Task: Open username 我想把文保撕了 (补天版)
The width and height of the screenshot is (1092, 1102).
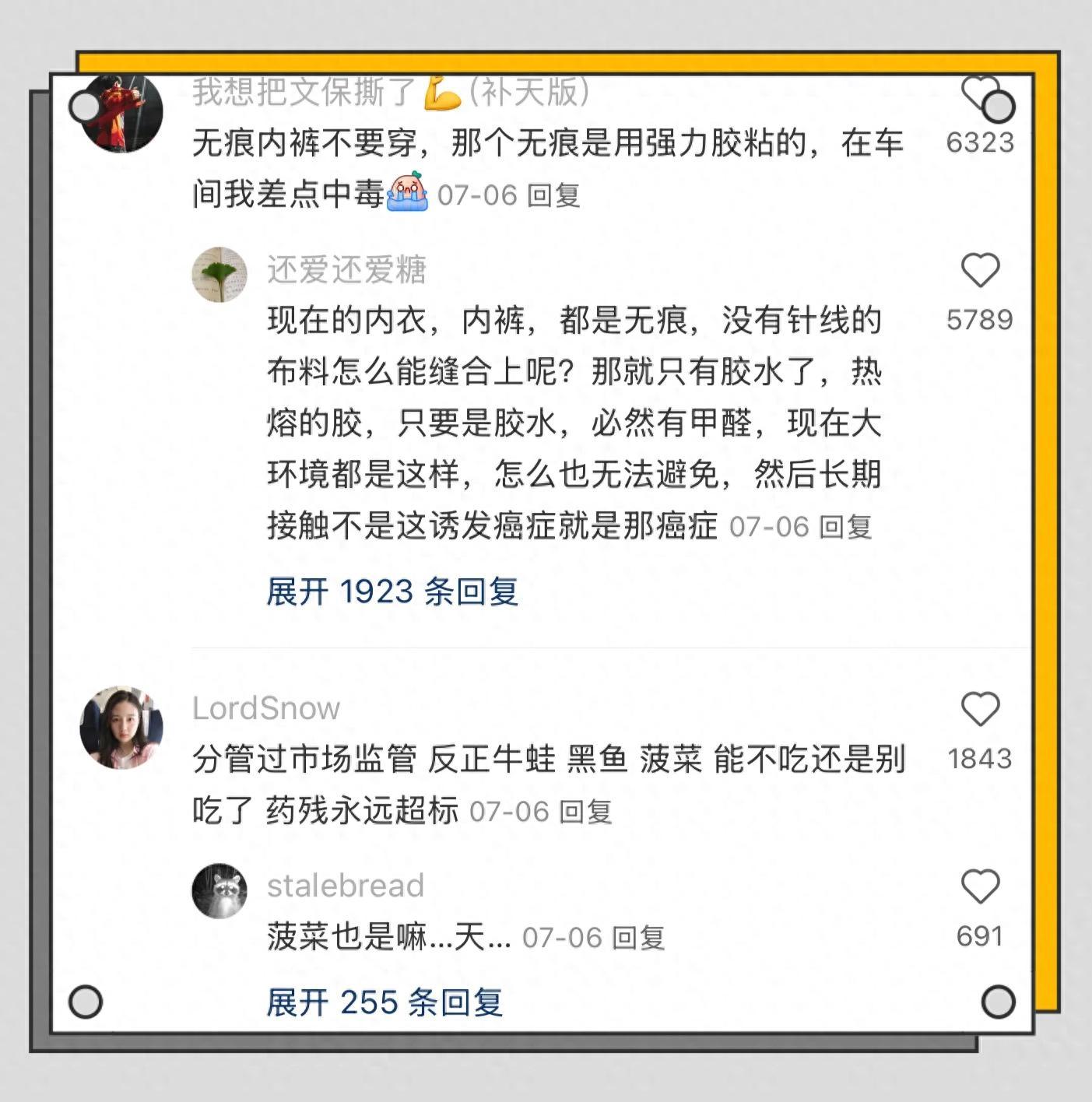Action: click(391, 93)
